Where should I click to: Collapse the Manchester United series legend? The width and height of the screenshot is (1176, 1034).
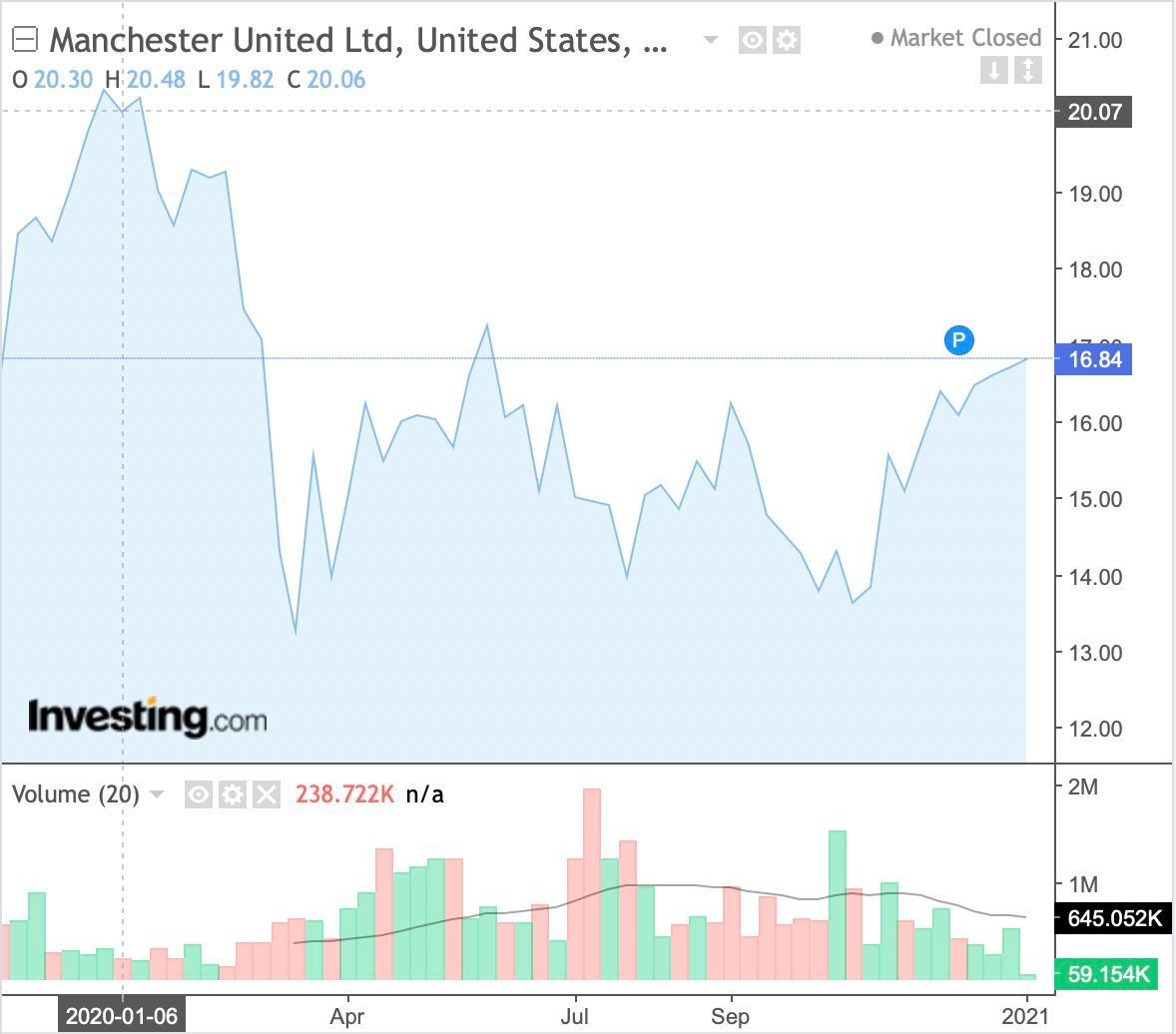click(x=25, y=40)
